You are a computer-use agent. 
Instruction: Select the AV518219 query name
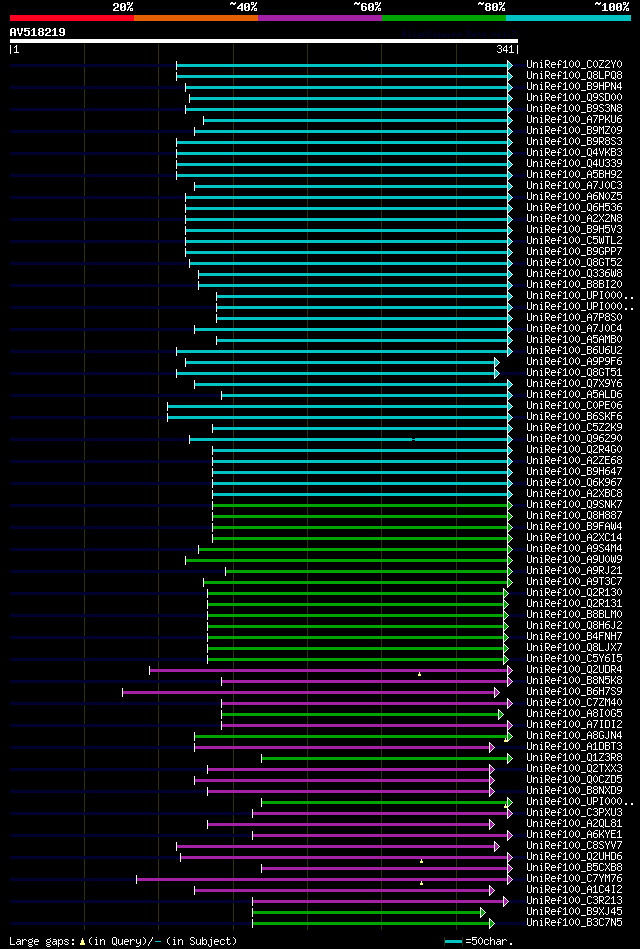coord(38,32)
